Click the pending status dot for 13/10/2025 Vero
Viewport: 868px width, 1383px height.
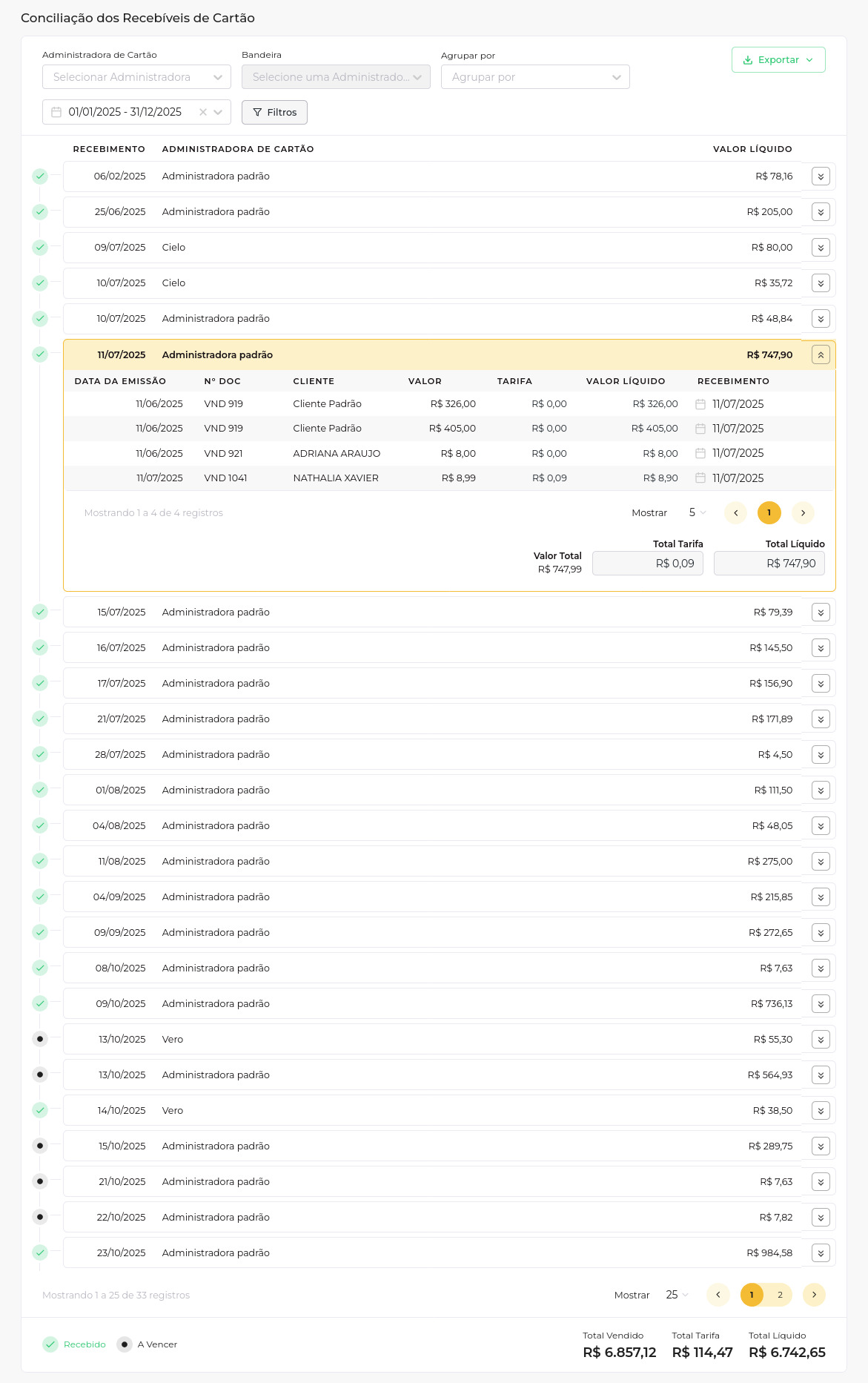[x=40, y=1039]
